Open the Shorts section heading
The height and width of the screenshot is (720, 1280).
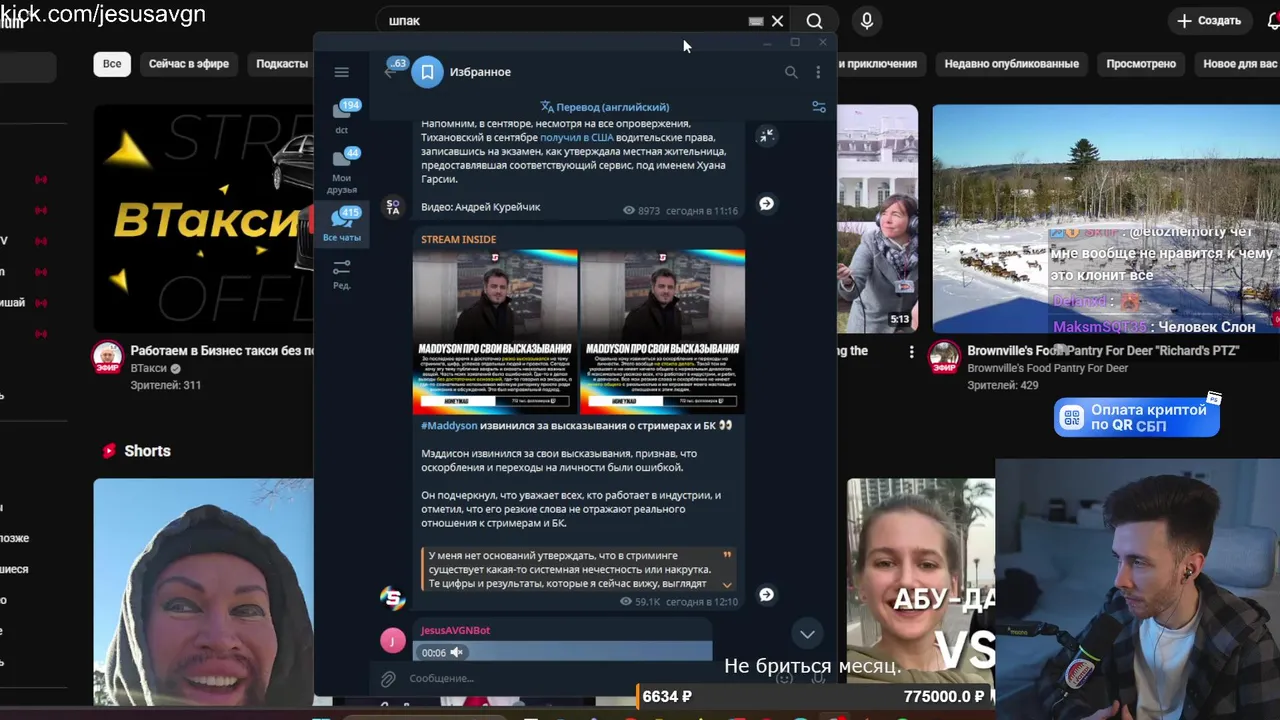(147, 451)
